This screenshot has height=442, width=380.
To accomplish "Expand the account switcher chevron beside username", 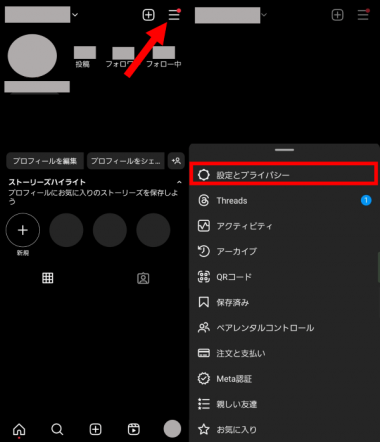I will point(75,15).
